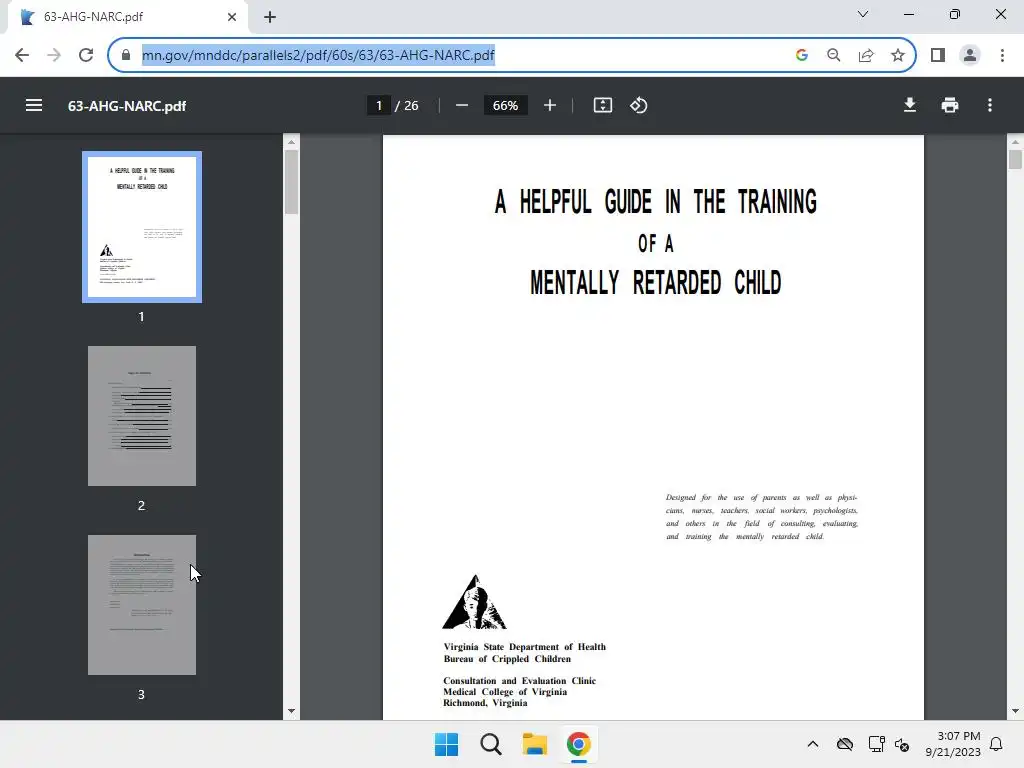The image size is (1024, 768).
Task: Select page 3 thumbnail
Action: [x=142, y=605]
